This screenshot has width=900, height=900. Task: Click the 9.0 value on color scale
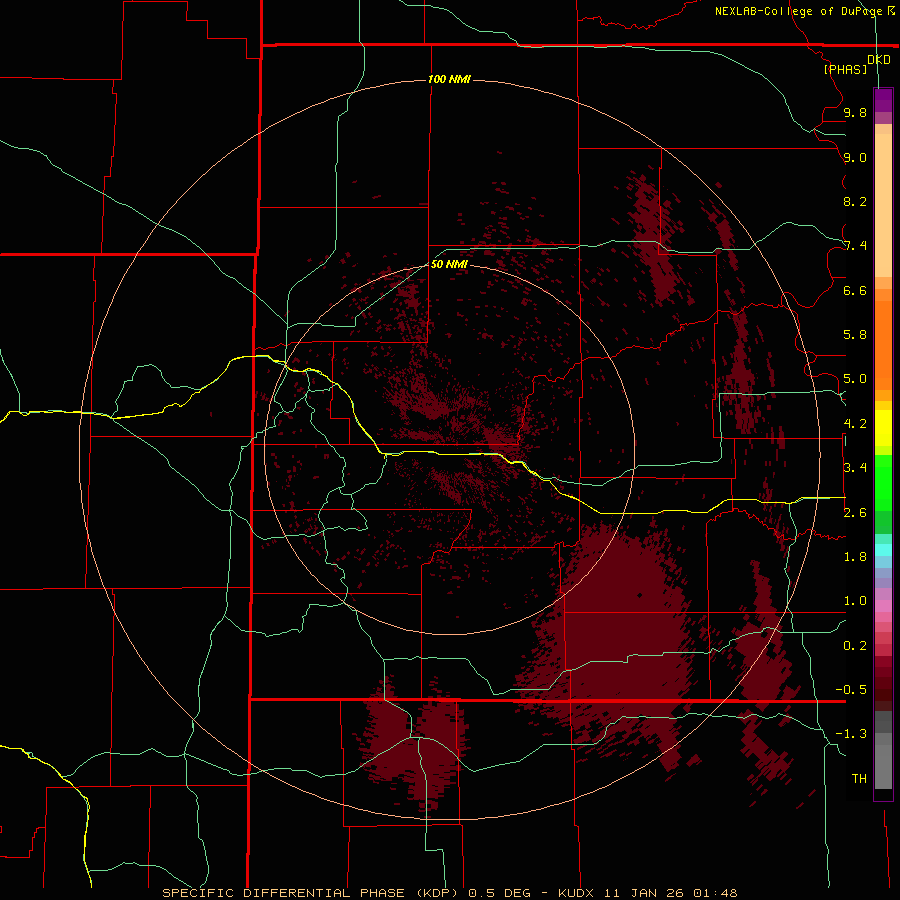[x=855, y=157]
